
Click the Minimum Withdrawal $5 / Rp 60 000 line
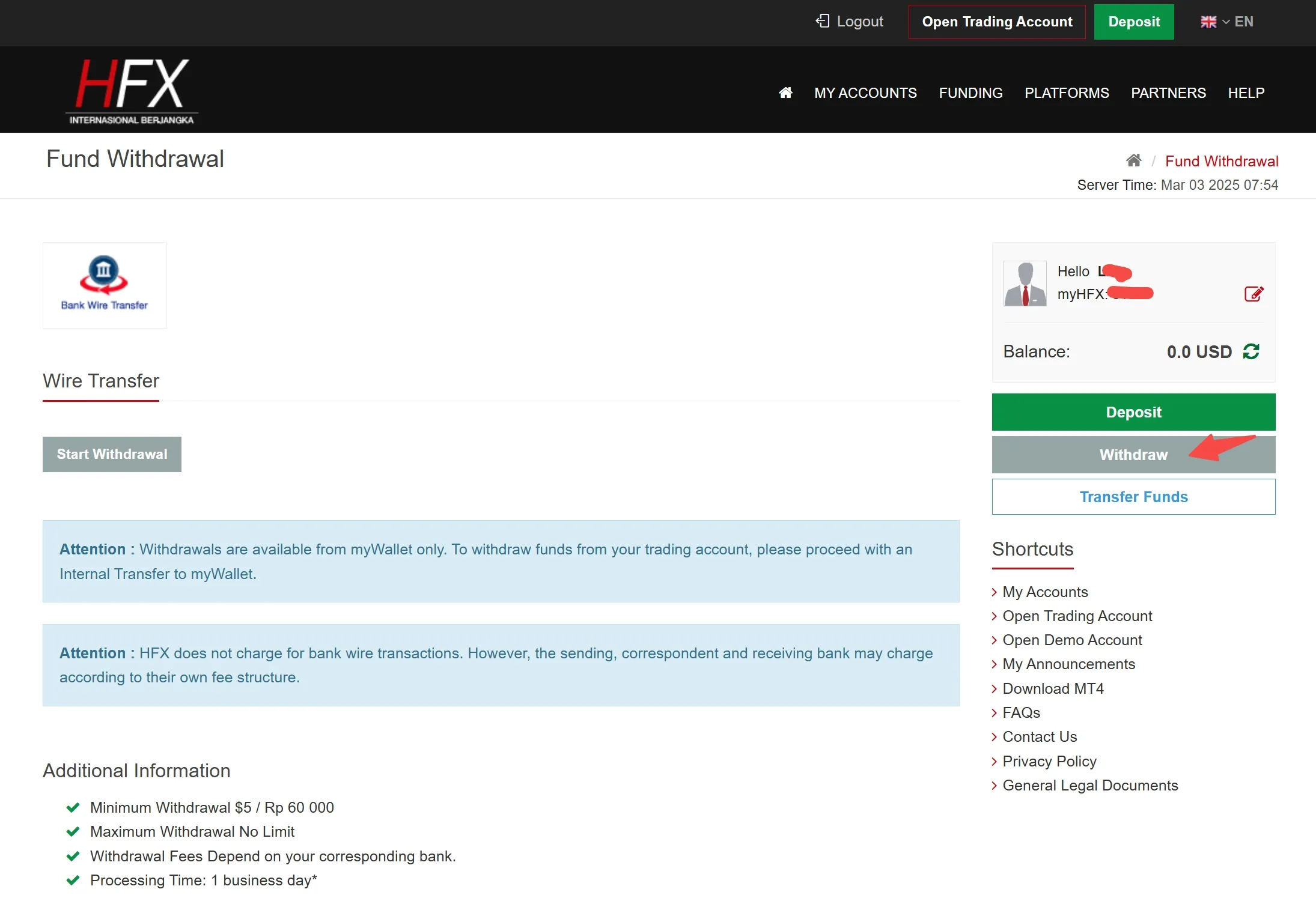pyautogui.click(x=212, y=808)
